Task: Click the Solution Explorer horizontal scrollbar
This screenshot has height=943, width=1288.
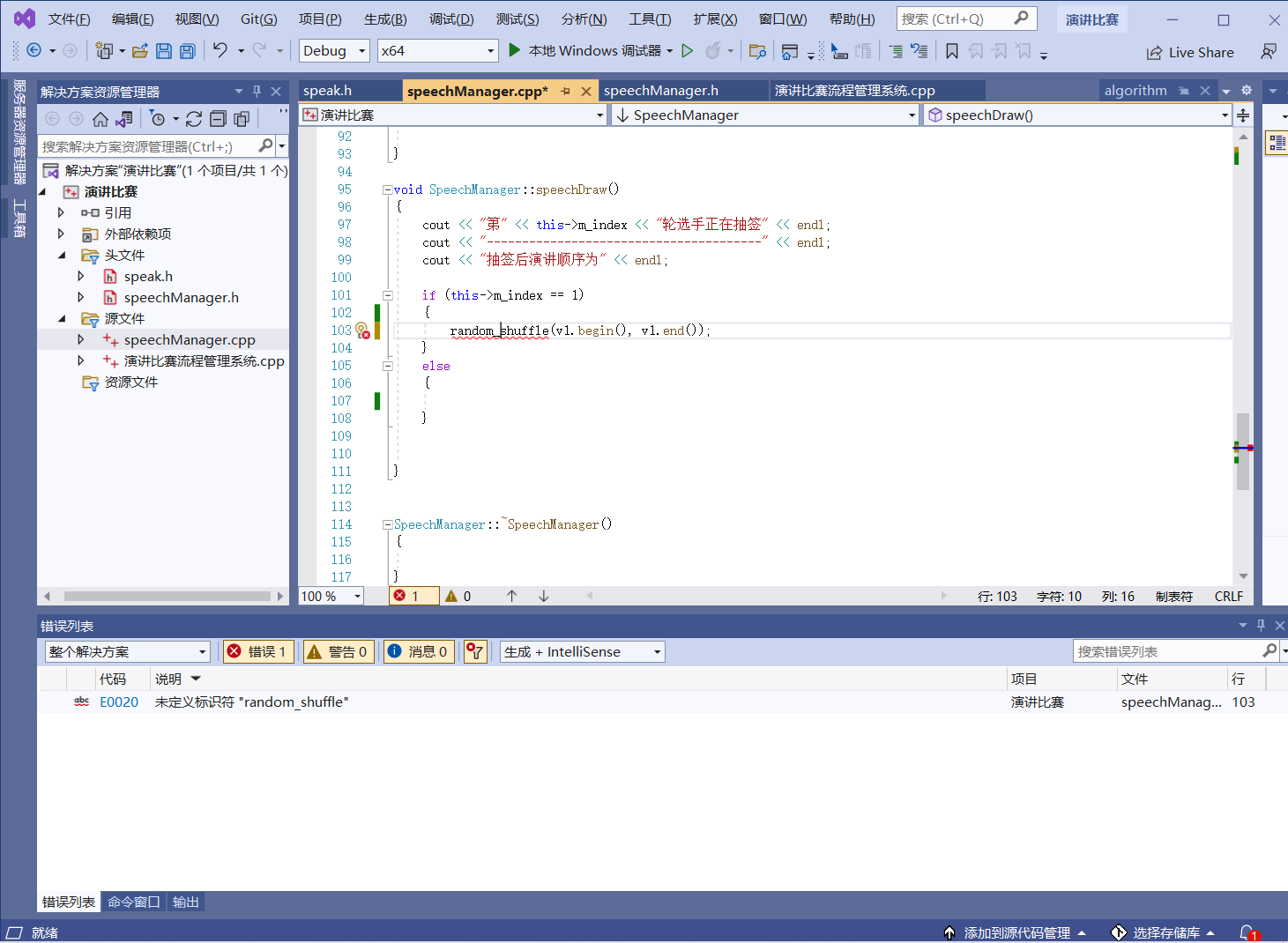Action: point(168,597)
